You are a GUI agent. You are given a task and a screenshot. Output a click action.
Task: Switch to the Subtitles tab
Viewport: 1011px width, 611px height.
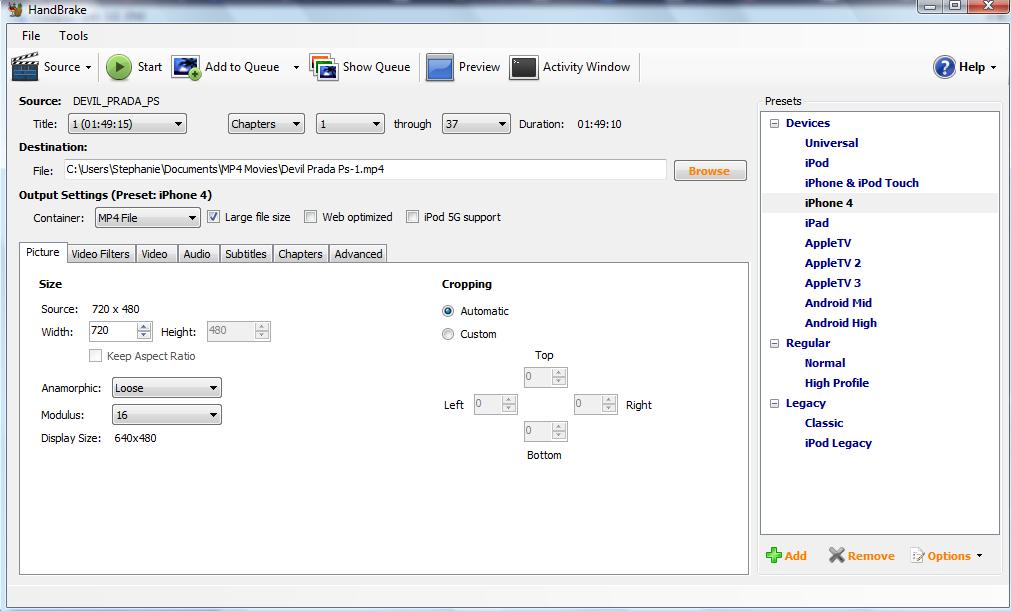(x=246, y=254)
